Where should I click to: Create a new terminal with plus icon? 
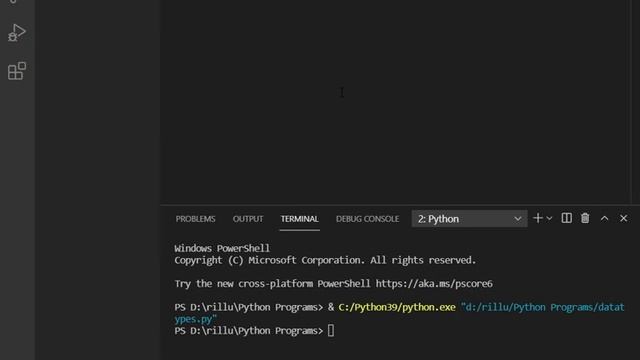pyautogui.click(x=538, y=218)
